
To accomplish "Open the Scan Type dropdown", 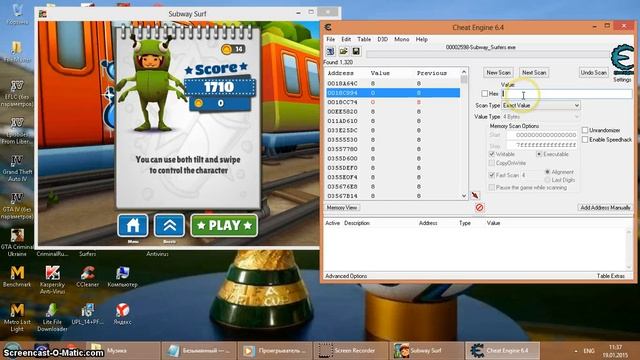I will coord(541,105).
